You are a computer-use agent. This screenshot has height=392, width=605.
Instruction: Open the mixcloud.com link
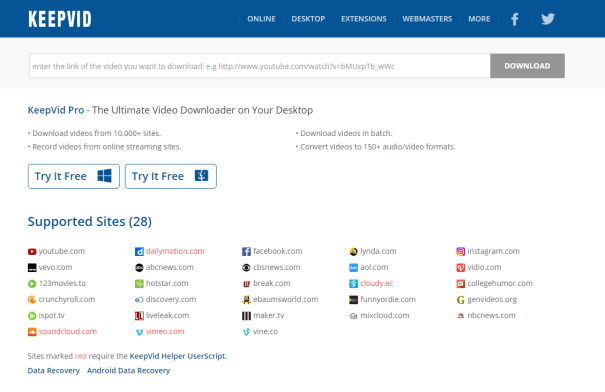tap(385, 316)
